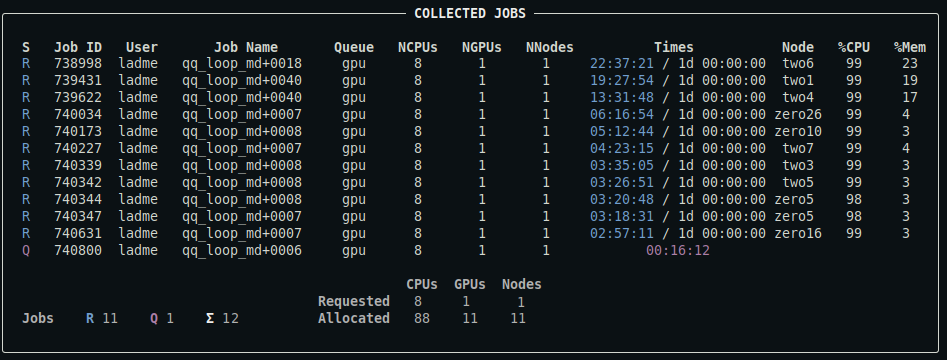Screen dimensions: 947x360
Task: Click node name zero16
Action: [798, 233]
